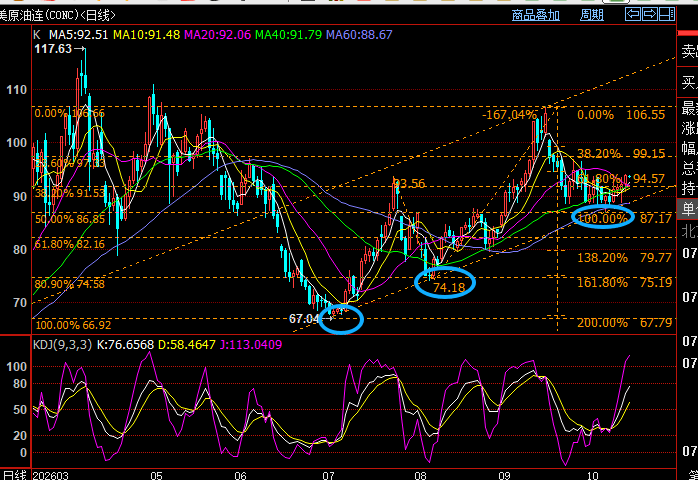698x480 pixels.
Task: Click the K:76.6568 value
Action: pos(125,345)
